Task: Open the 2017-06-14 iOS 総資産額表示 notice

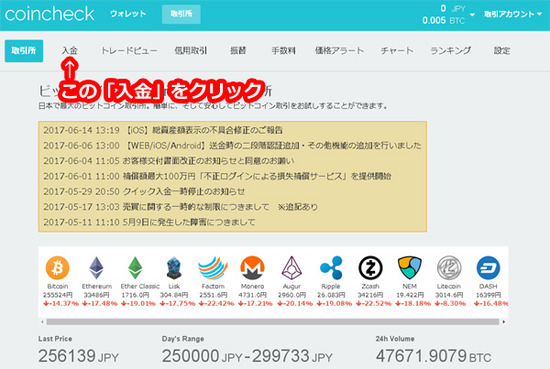Action: tap(163, 130)
